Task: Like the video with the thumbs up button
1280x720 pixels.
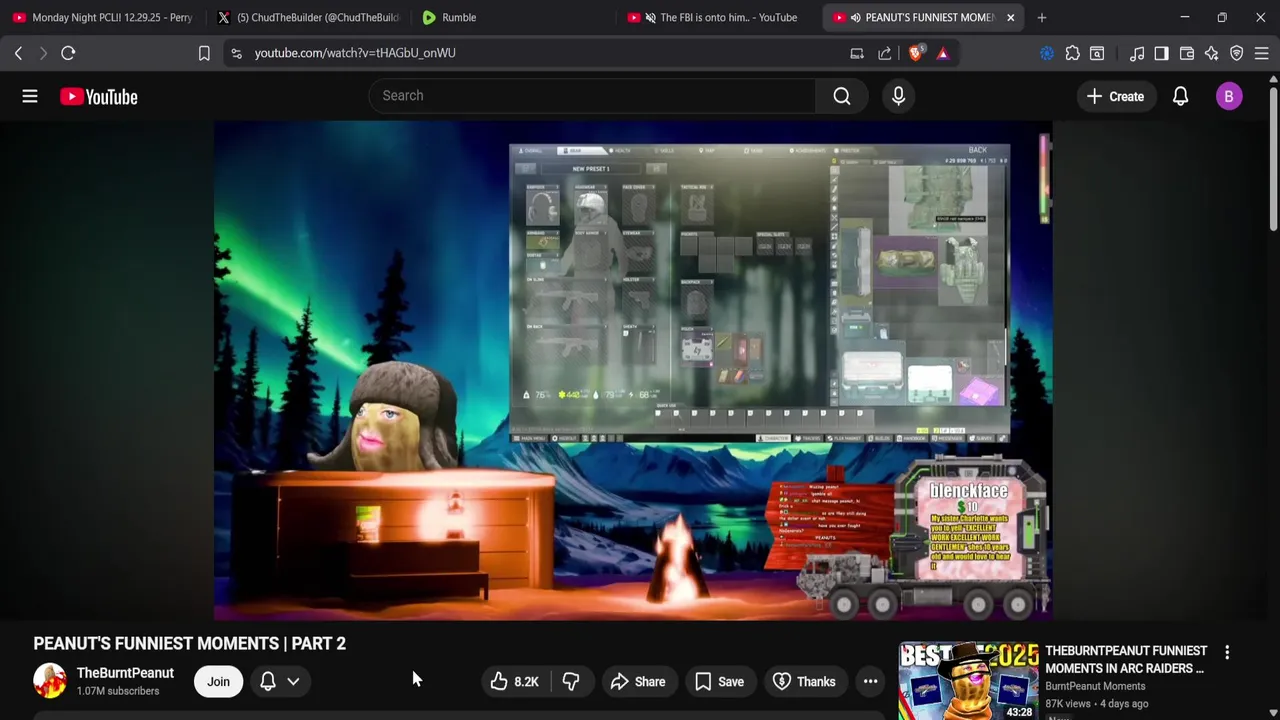Action: coord(515,682)
